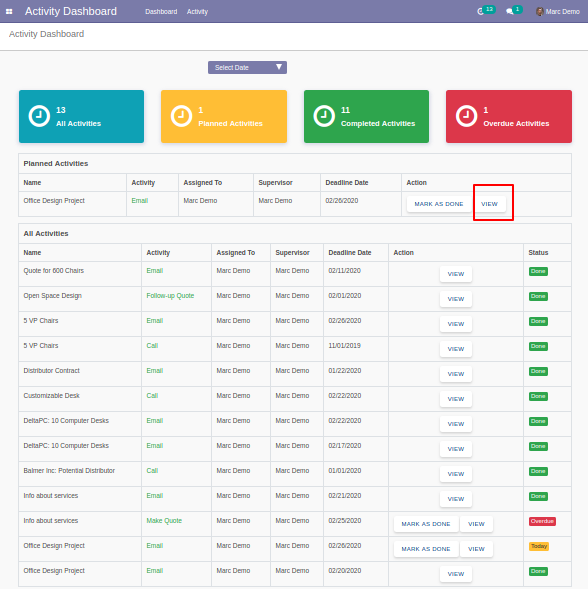Open the Dashboard menu item

[161, 12]
